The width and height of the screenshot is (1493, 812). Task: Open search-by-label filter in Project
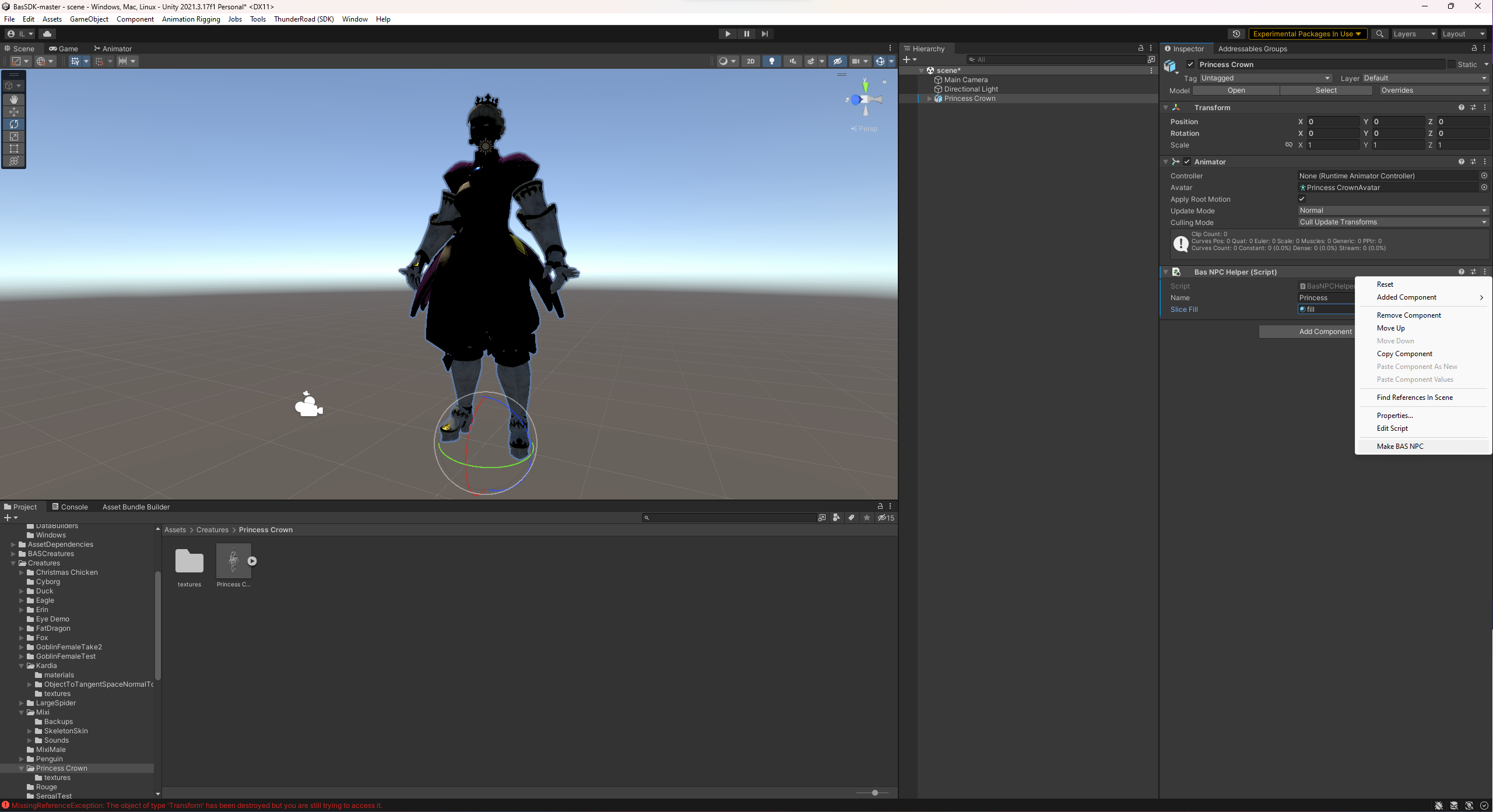pyautogui.click(x=852, y=518)
